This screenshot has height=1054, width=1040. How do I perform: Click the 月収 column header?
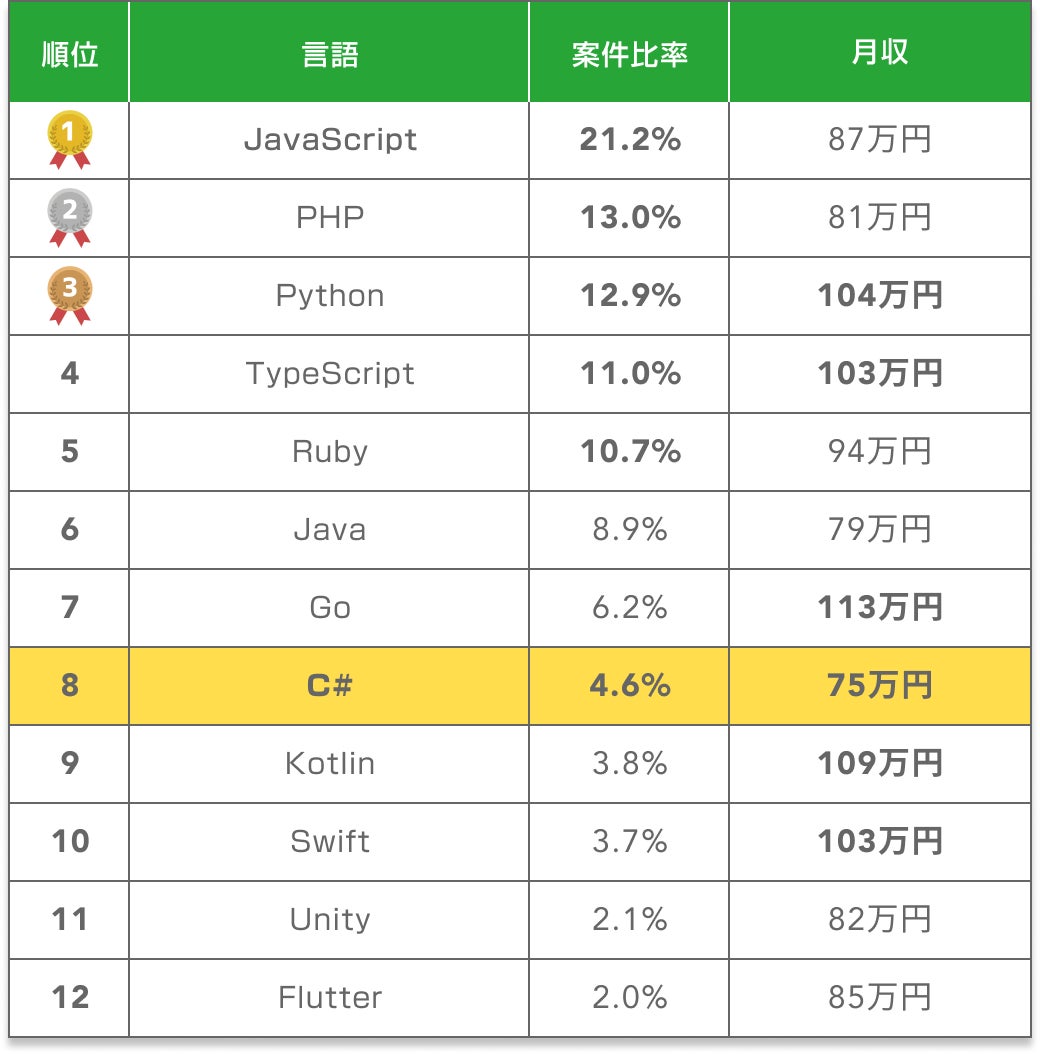[880, 54]
